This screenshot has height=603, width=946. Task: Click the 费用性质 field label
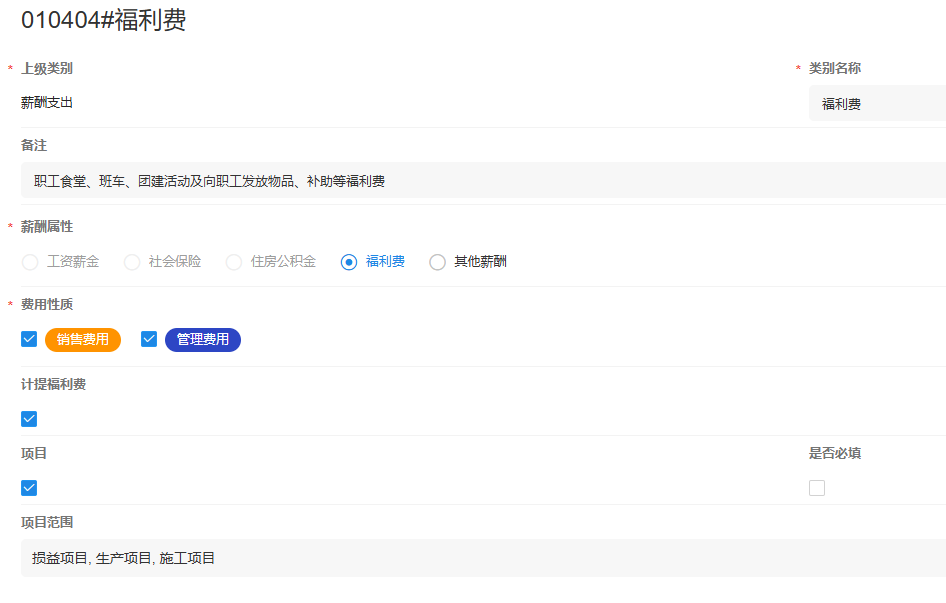tap(46, 304)
